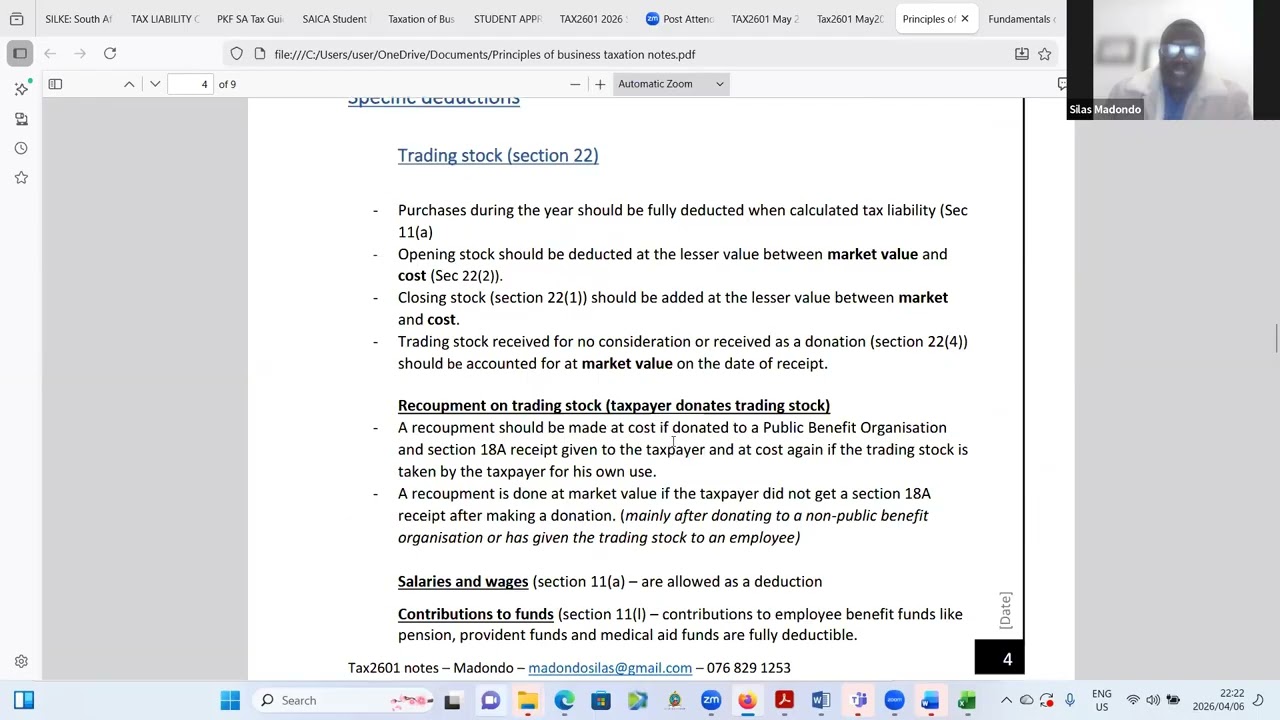The width and height of the screenshot is (1280, 720).
Task: Open the Automatic Zoom dropdown
Action: click(670, 84)
